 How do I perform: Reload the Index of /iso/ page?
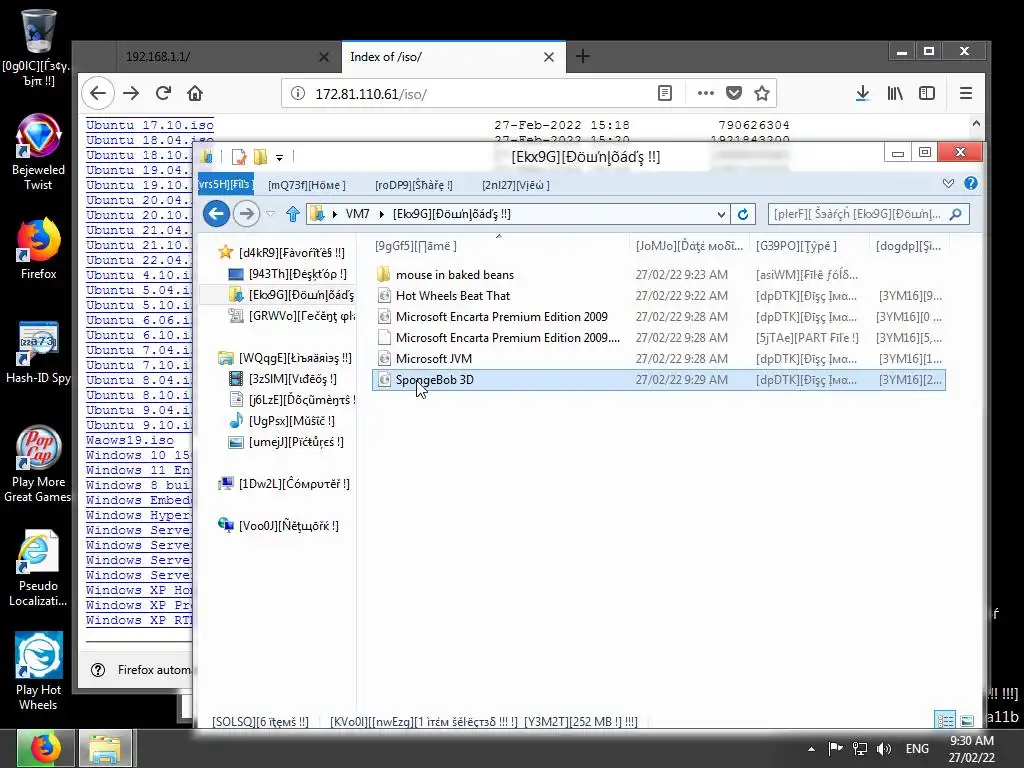point(163,93)
